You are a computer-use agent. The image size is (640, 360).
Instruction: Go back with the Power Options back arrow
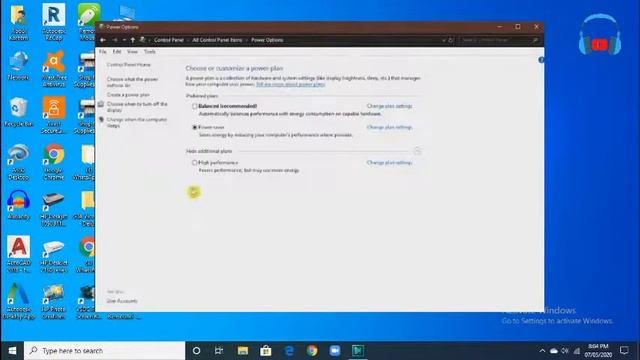click(103, 40)
